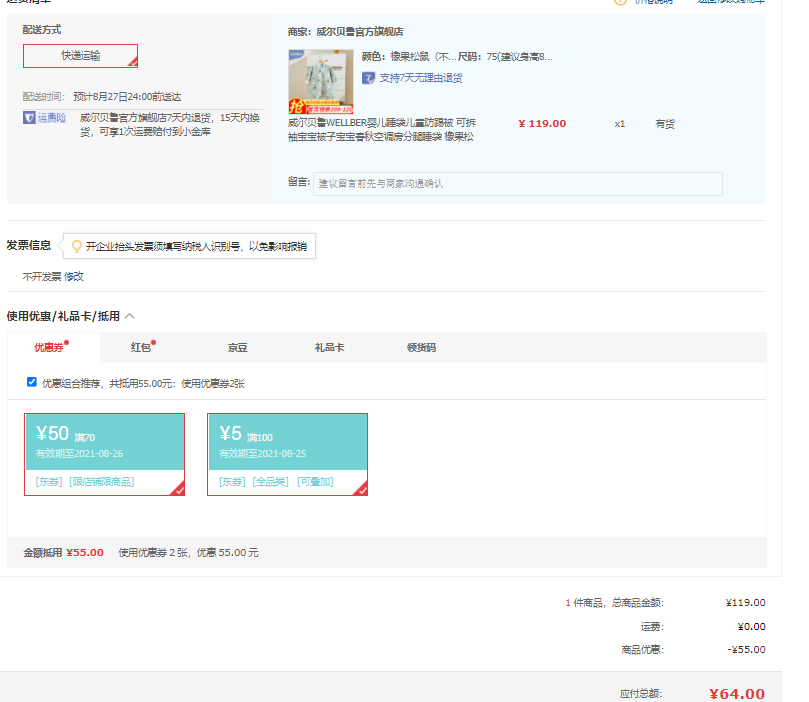The image size is (809, 702).
Task: Click the 商品优惠 -¥55.00 value
Action: coord(746,650)
